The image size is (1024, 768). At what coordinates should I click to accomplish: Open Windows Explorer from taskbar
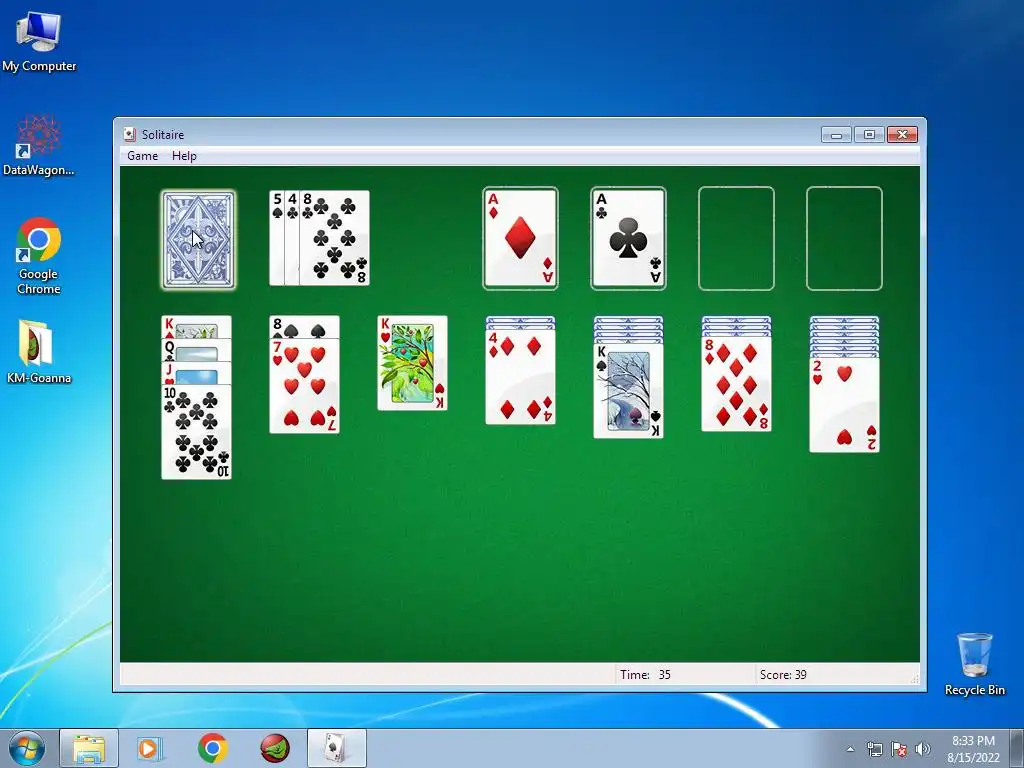click(89, 748)
